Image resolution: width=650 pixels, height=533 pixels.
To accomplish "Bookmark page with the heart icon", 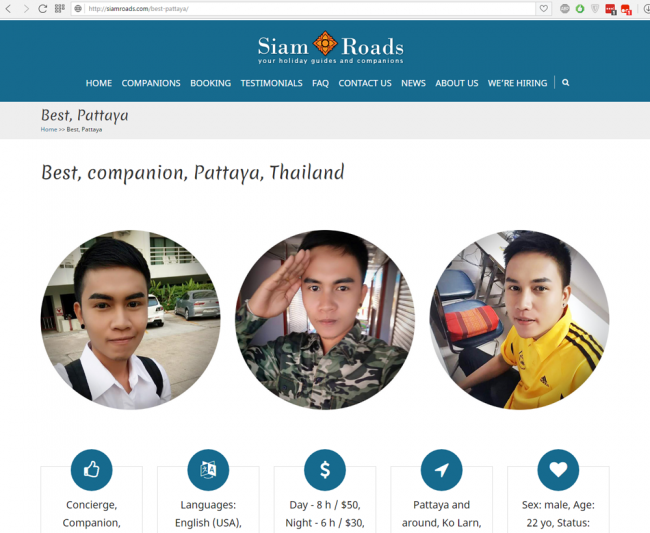I will (543, 8).
